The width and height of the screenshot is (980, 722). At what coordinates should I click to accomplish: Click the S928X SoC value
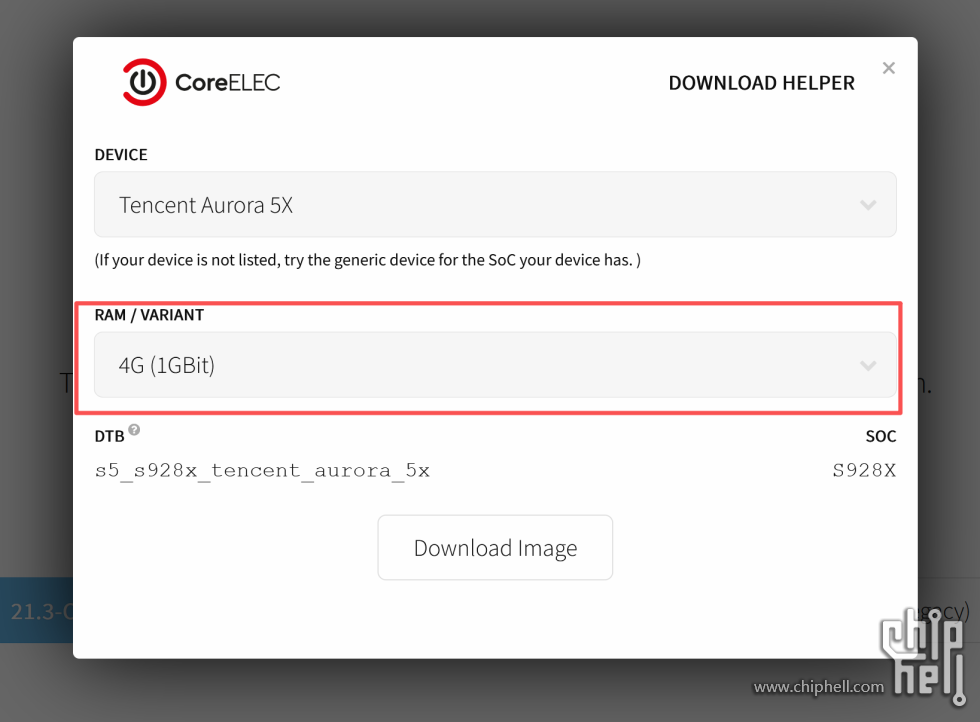(x=864, y=470)
